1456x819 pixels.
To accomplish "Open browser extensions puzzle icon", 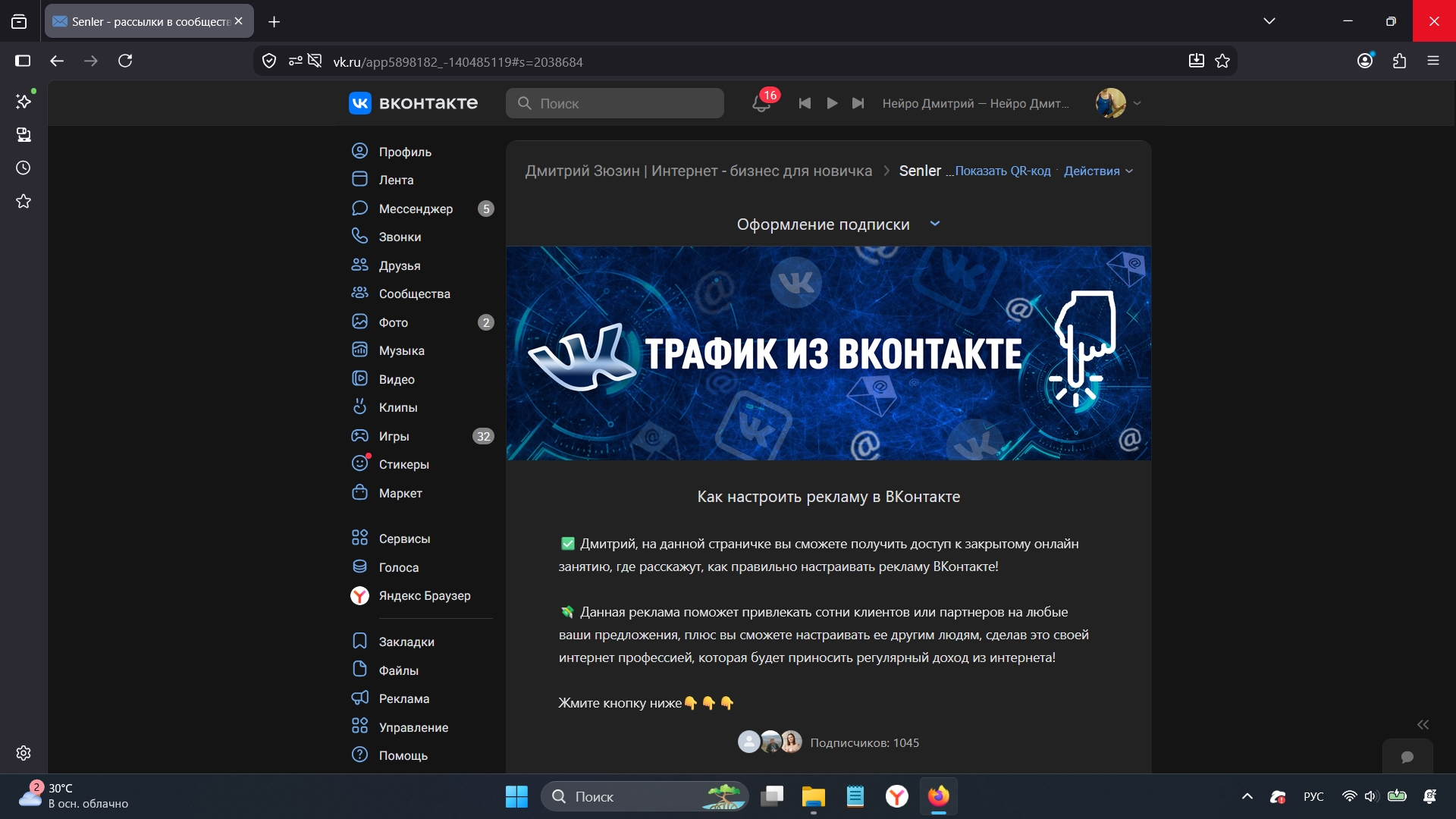I will (x=1399, y=61).
